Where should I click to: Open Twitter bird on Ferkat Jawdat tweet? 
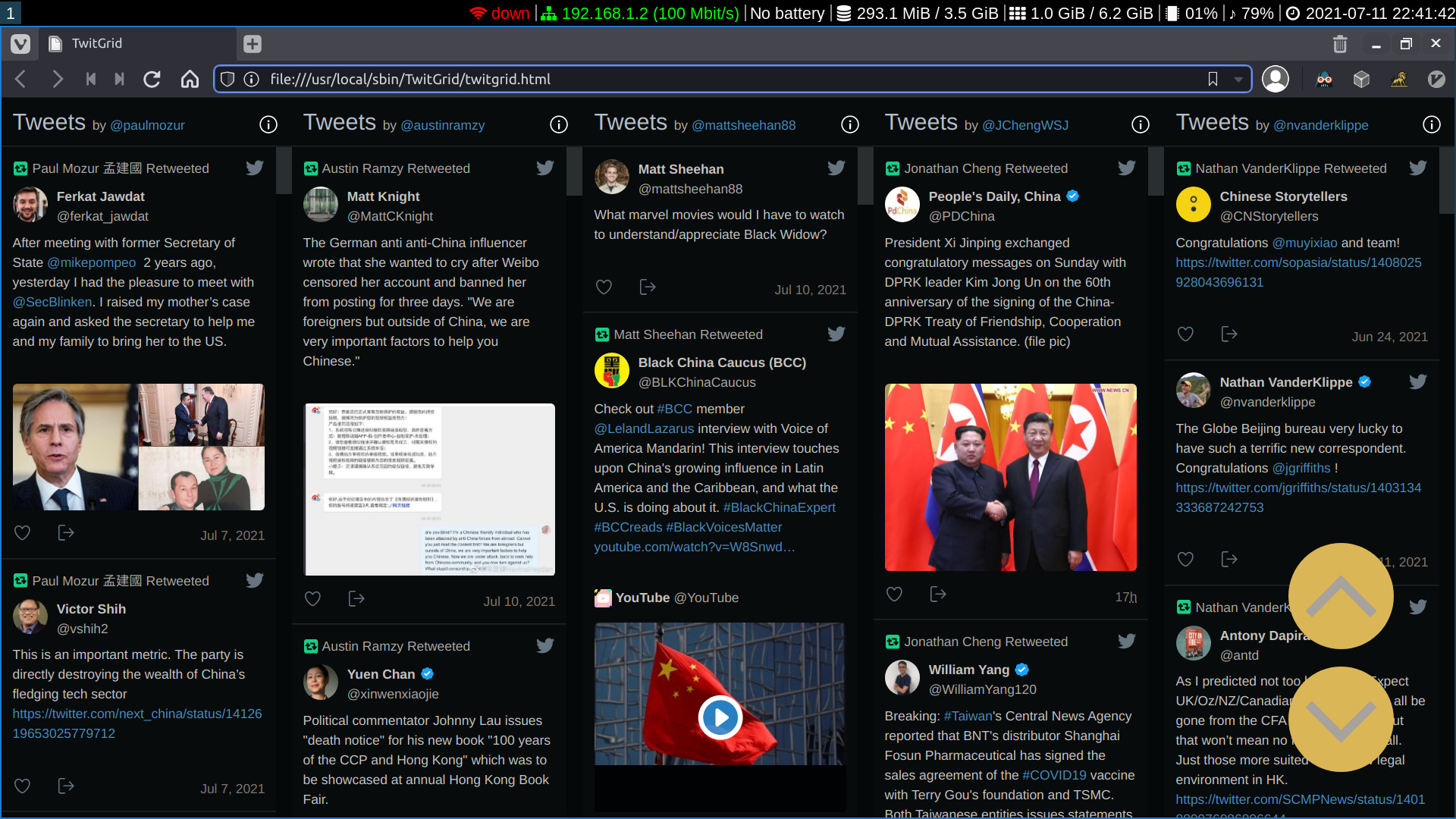(x=255, y=168)
